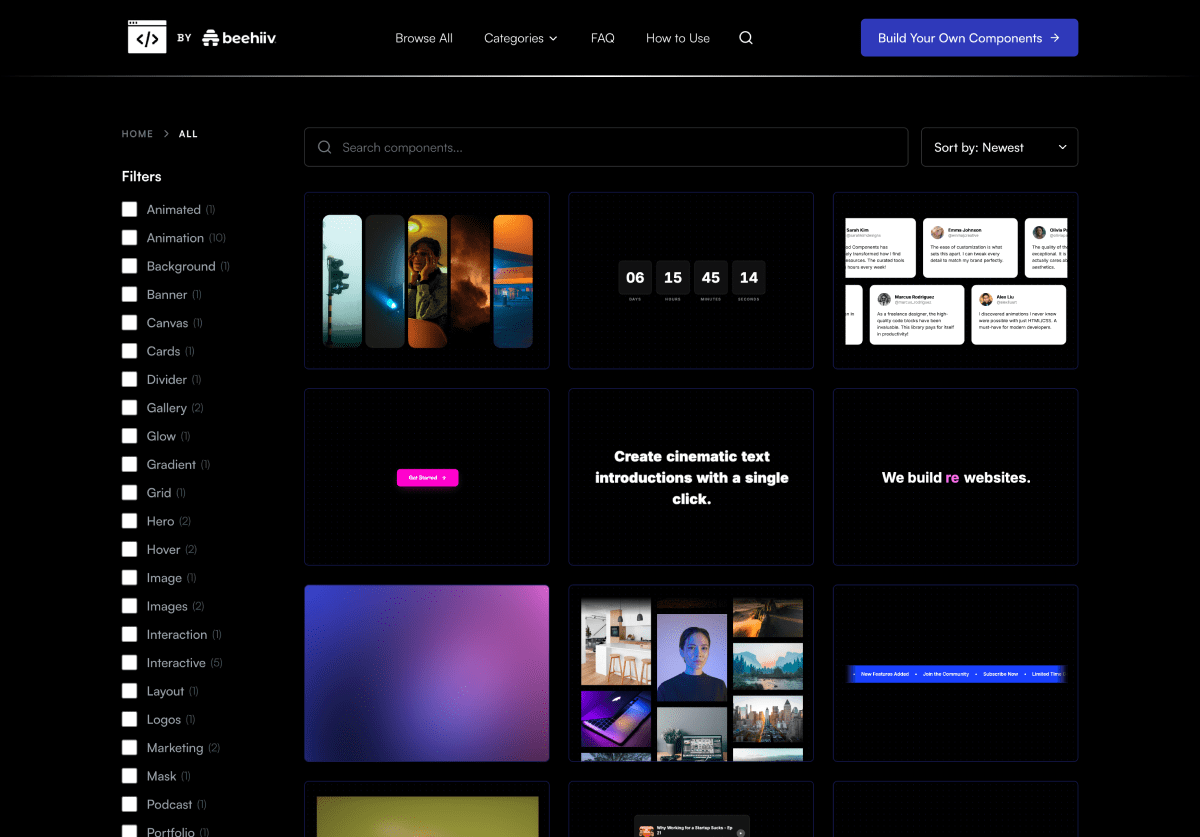Click the code window logo icon
The height and width of the screenshot is (837, 1200).
(147, 38)
